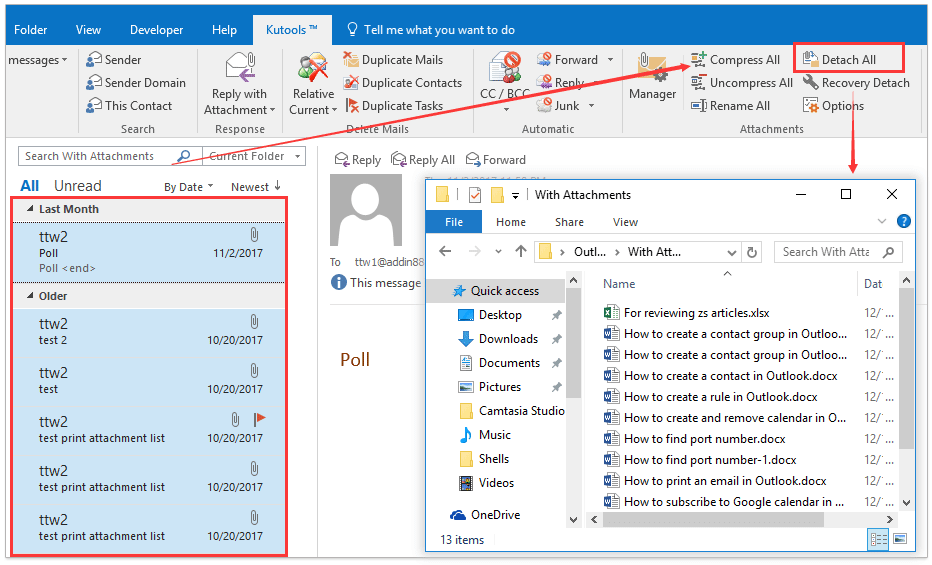
Task: Open the File tab in Explorer window
Action: (454, 222)
